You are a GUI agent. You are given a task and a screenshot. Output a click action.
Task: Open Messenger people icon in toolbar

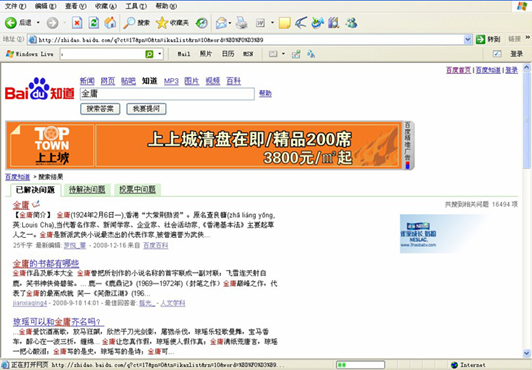(351, 23)
